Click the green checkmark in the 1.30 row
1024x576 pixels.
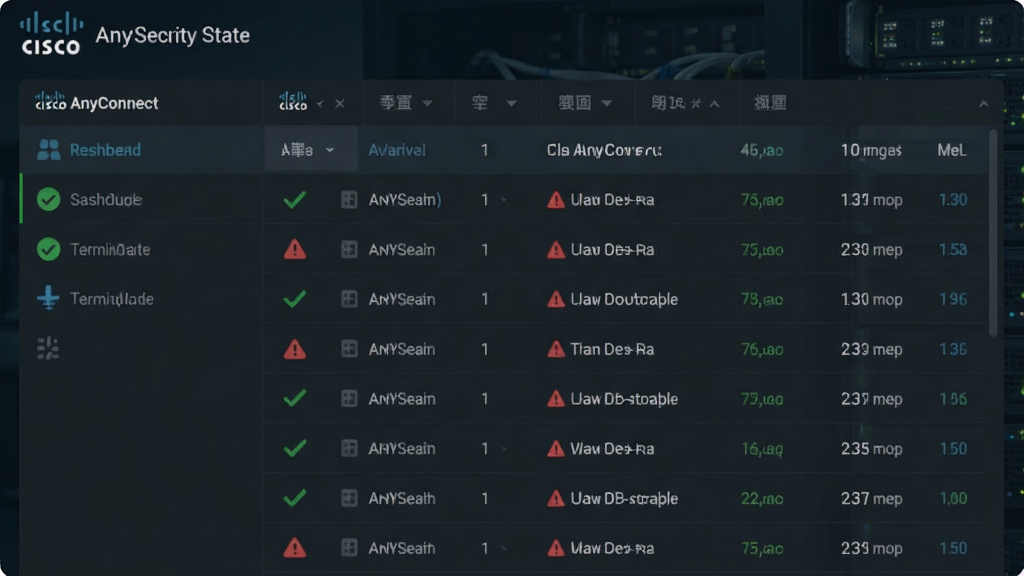pos(295,199)
